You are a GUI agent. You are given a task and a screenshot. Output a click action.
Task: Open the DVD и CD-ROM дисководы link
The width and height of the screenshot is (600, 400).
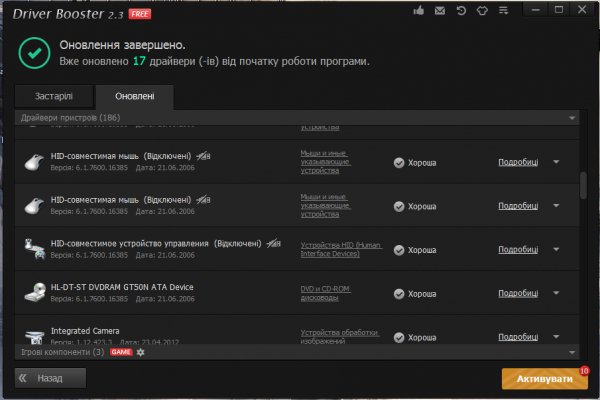(325, 293)
